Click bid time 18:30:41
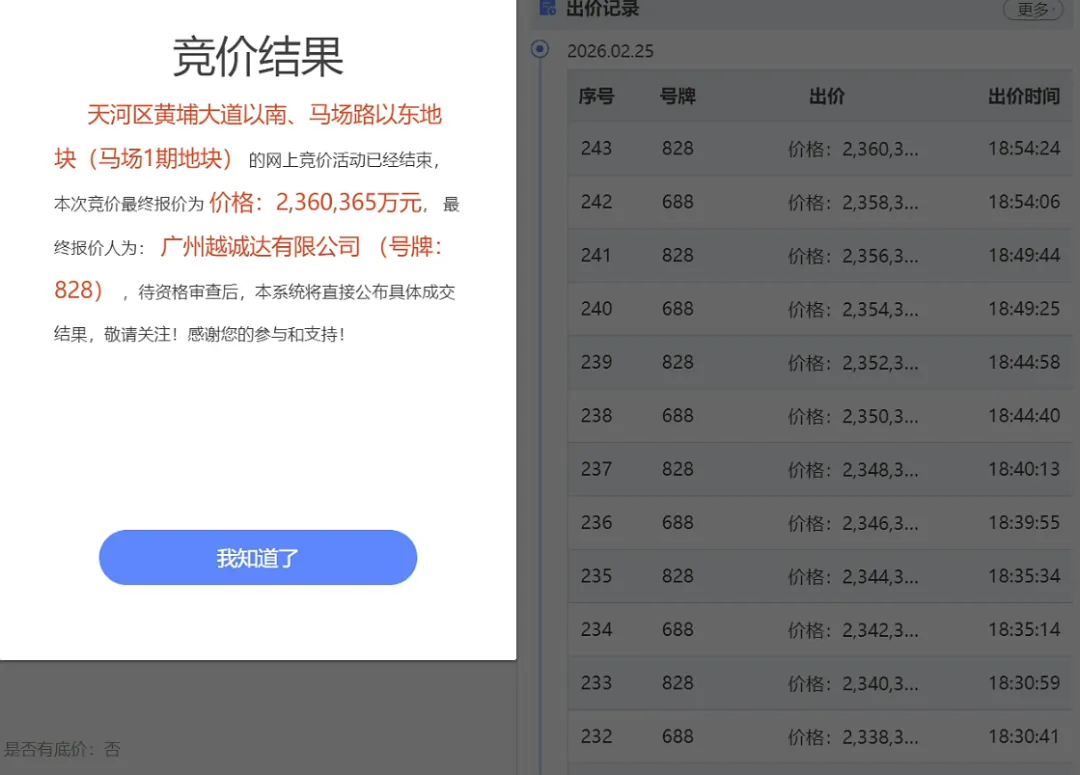 (1024, 736)
